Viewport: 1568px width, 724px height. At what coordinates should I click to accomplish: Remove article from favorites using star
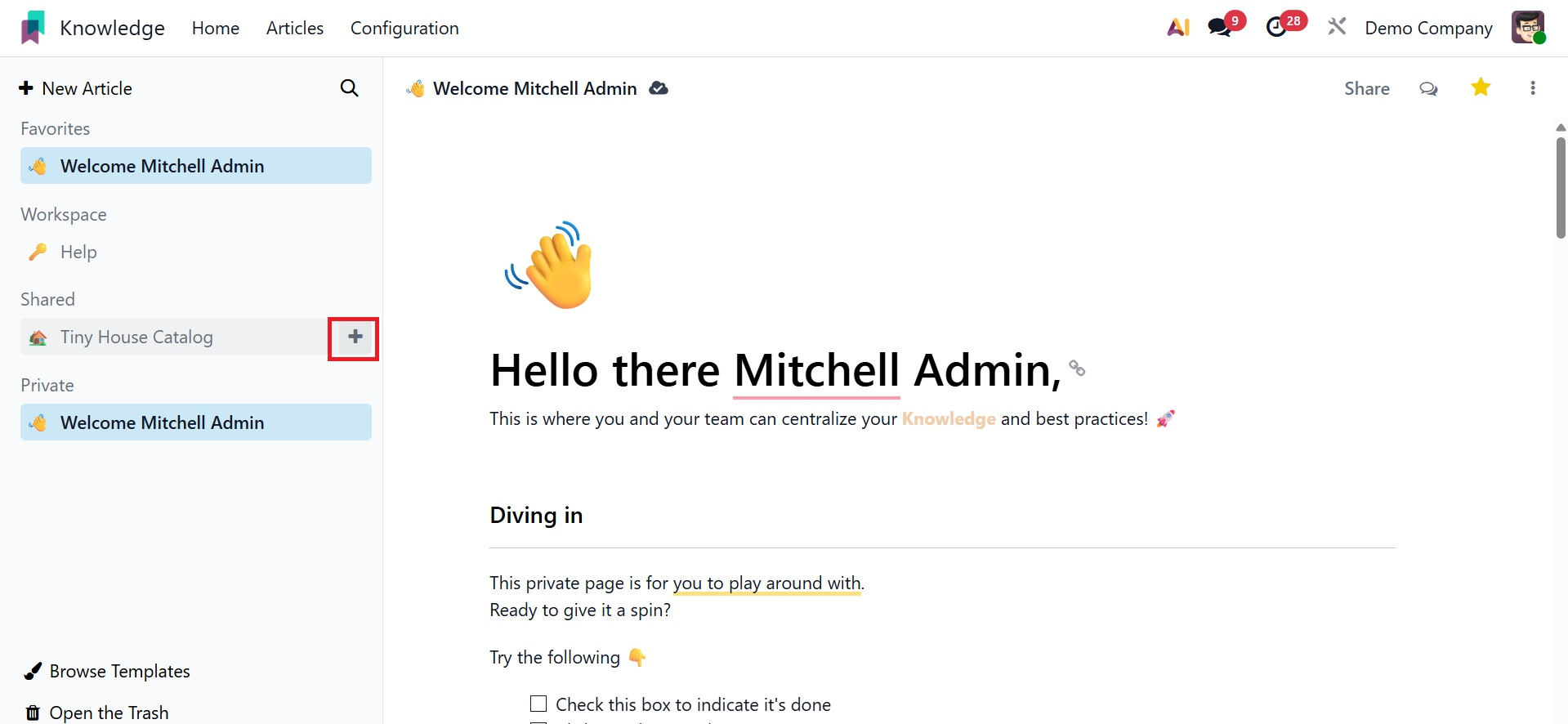pos(1481,87)
